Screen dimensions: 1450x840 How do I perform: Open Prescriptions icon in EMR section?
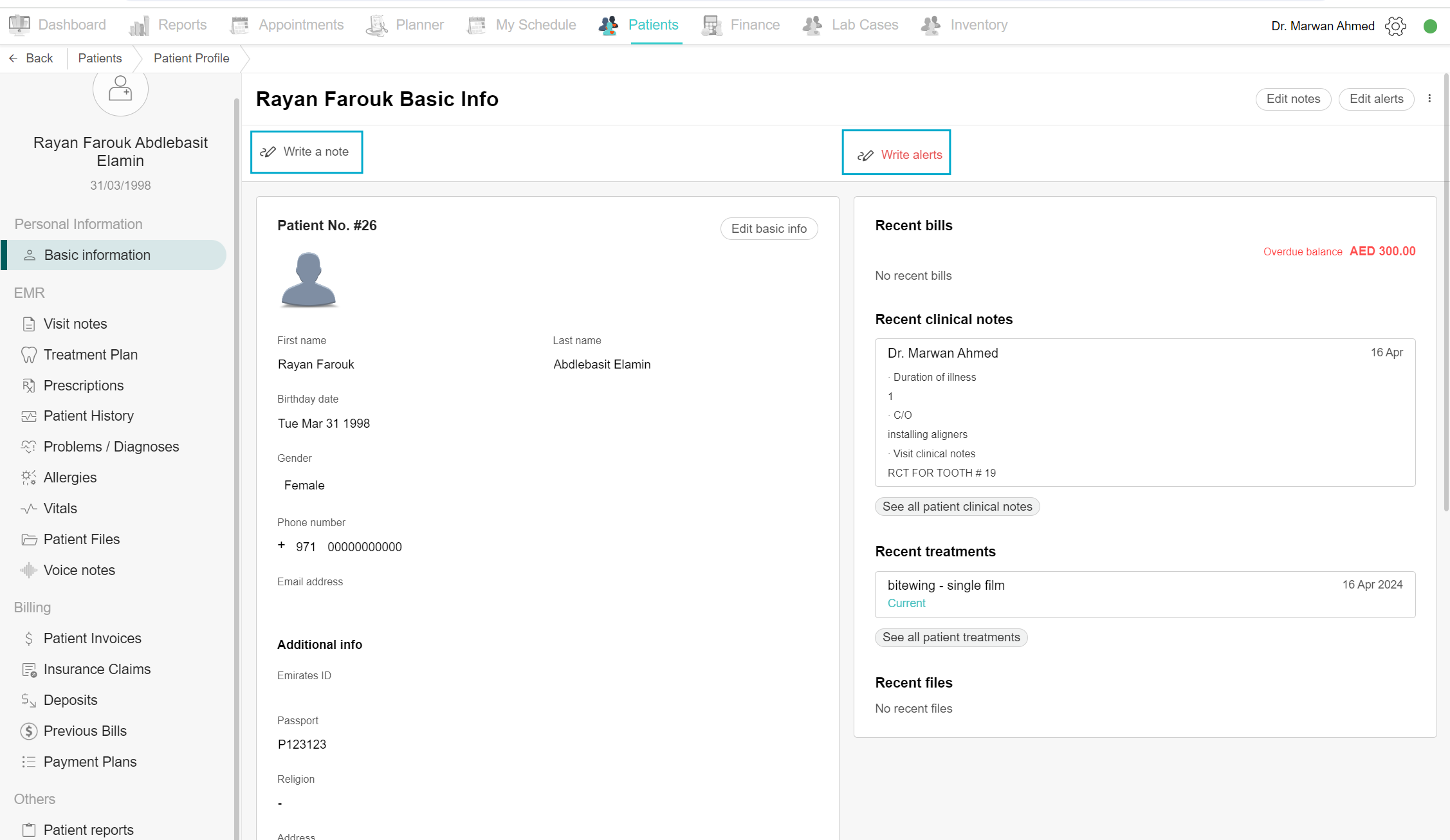point(29,386)
